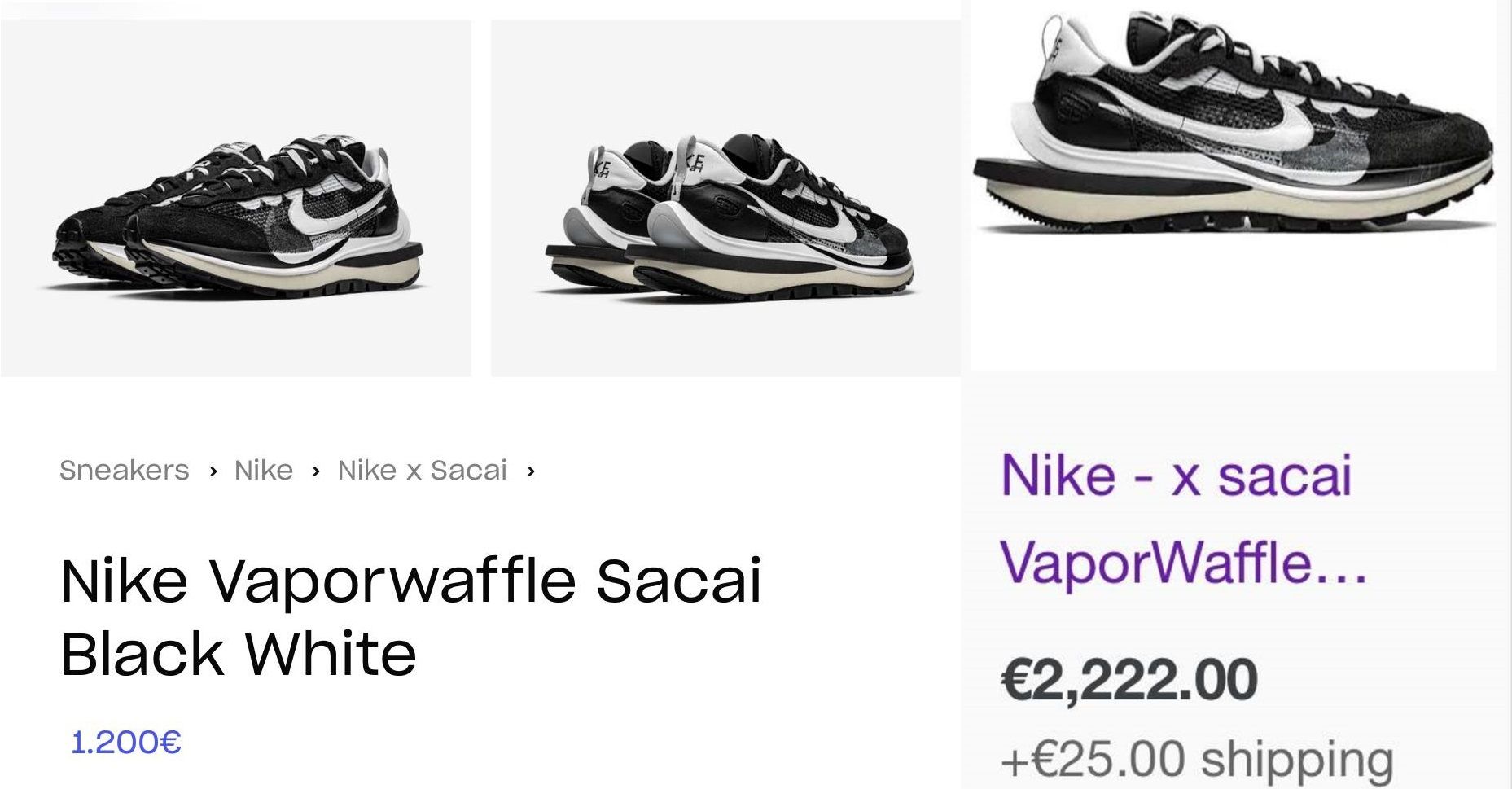Click the +€25.00 shipping text
The height and width of the screenshot is (789, 1512).
pyautogui.click(x=1197, y=760)
